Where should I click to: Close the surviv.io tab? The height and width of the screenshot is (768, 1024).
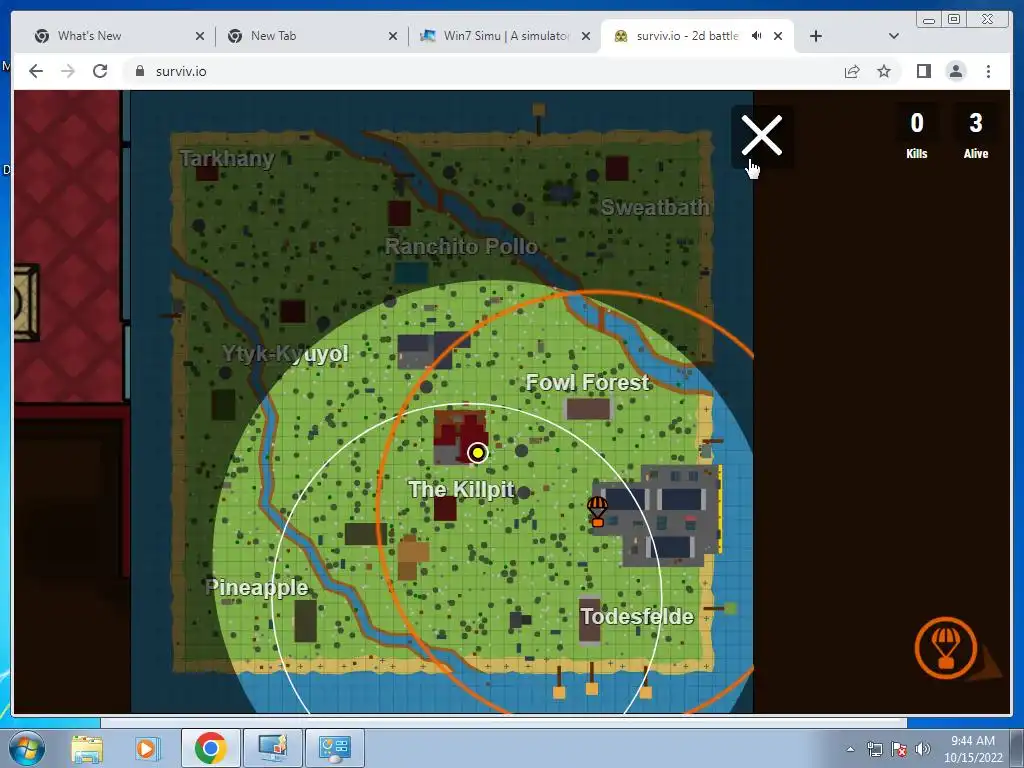[778, 36]
